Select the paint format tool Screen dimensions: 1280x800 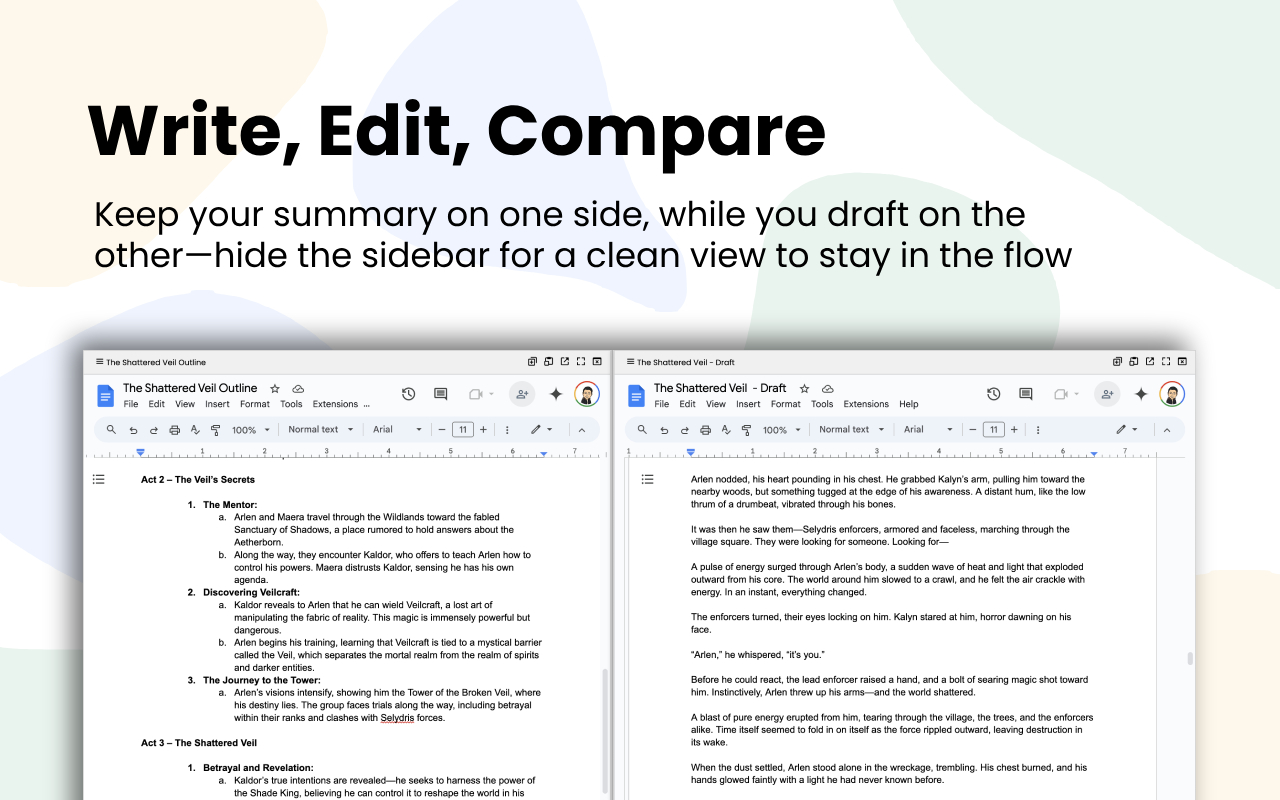[x=216, y=429]
